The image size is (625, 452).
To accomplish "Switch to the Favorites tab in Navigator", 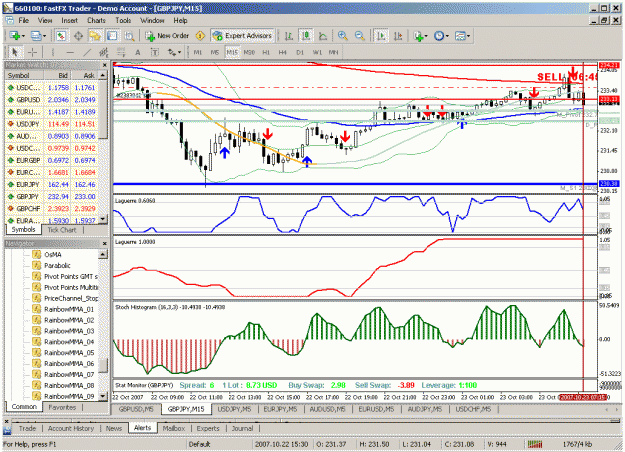I will 62,407.
